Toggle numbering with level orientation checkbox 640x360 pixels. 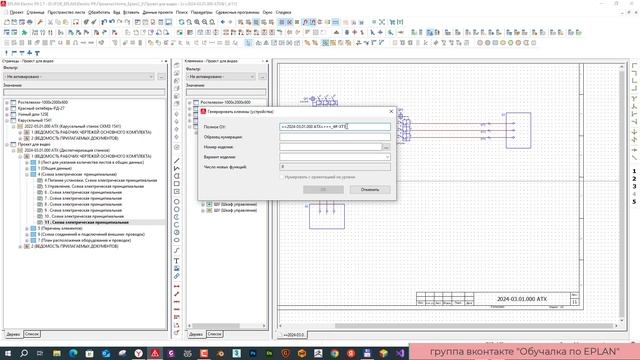[x=282, y=177]
